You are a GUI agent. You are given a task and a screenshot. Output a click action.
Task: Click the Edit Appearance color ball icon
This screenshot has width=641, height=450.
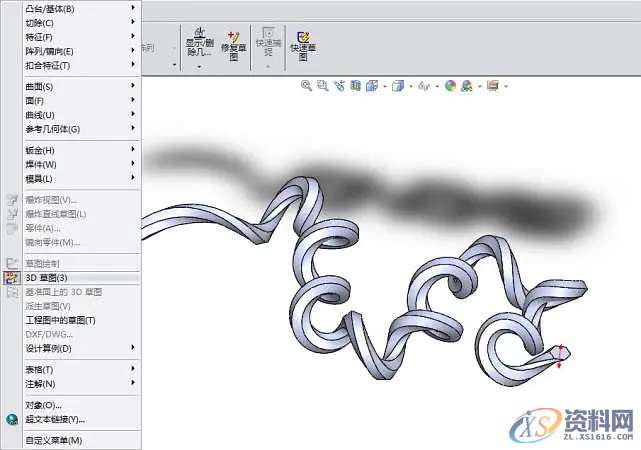[450, 85]
